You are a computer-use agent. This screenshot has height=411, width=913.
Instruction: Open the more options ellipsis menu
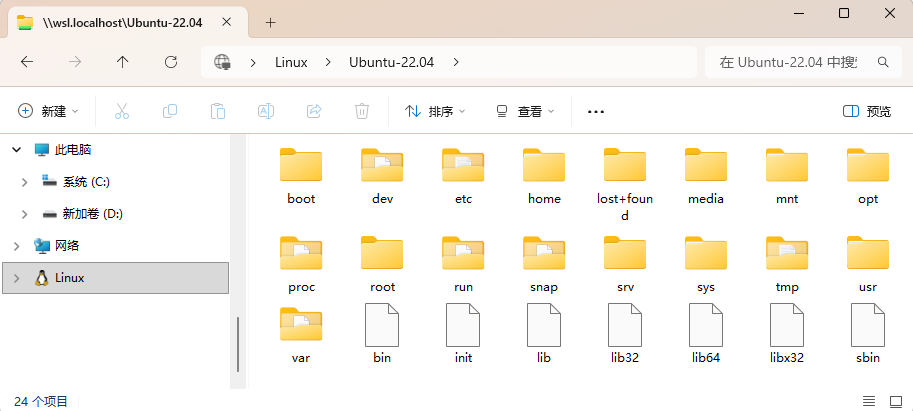point(596,111)
